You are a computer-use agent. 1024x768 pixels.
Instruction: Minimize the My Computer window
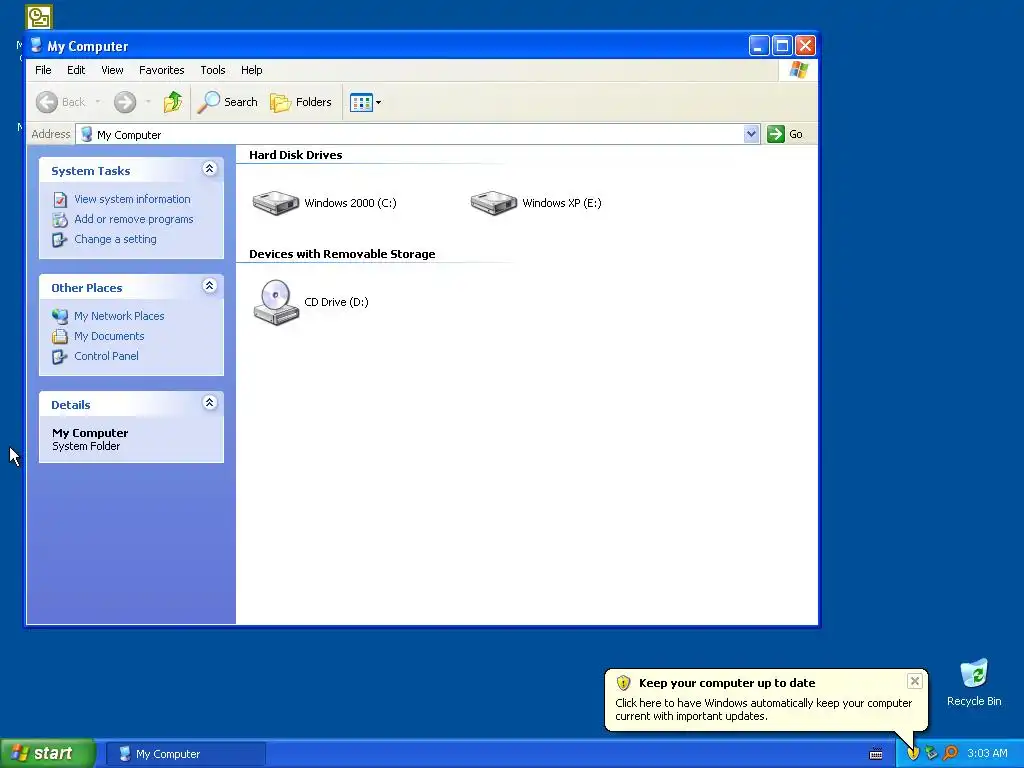pyautogui.click(x=759, y=46)
